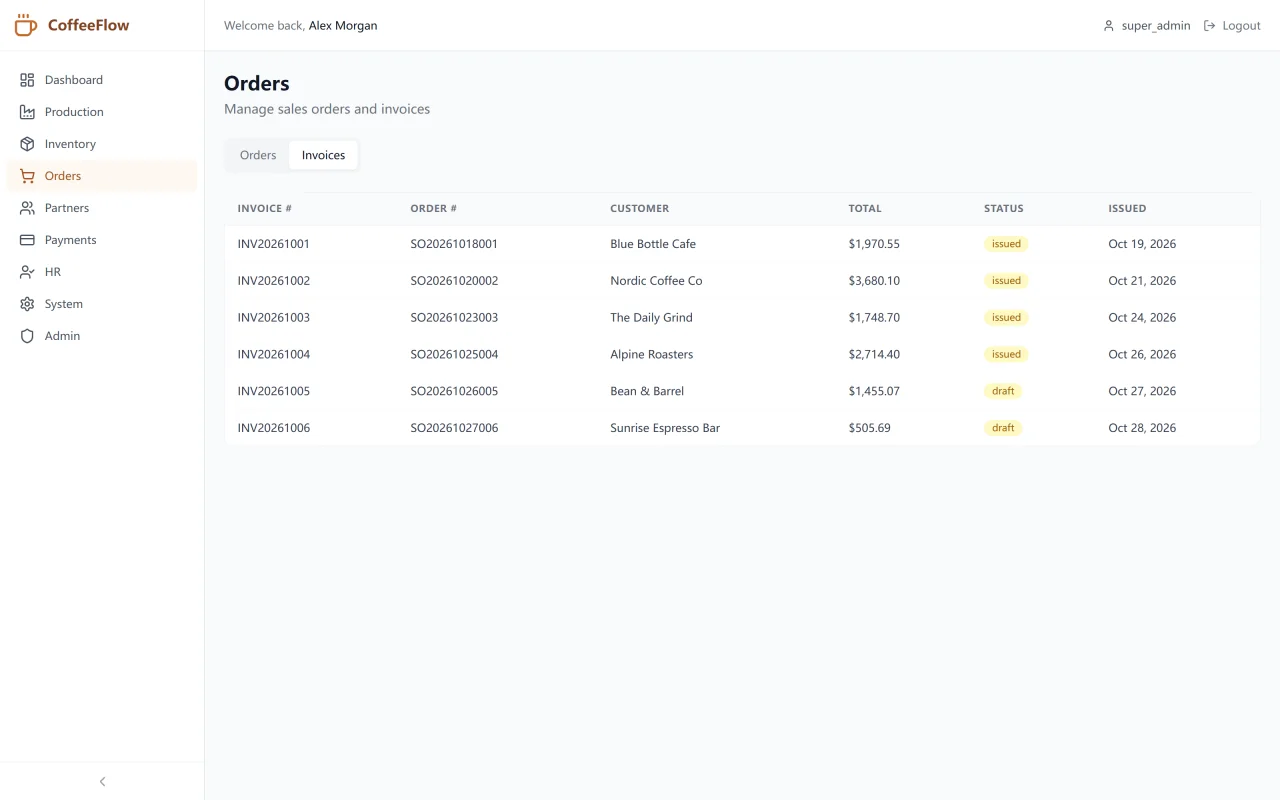Go to the Admin section label
Viewport: 1280px width, 800px height.
(x=62, y=336)
